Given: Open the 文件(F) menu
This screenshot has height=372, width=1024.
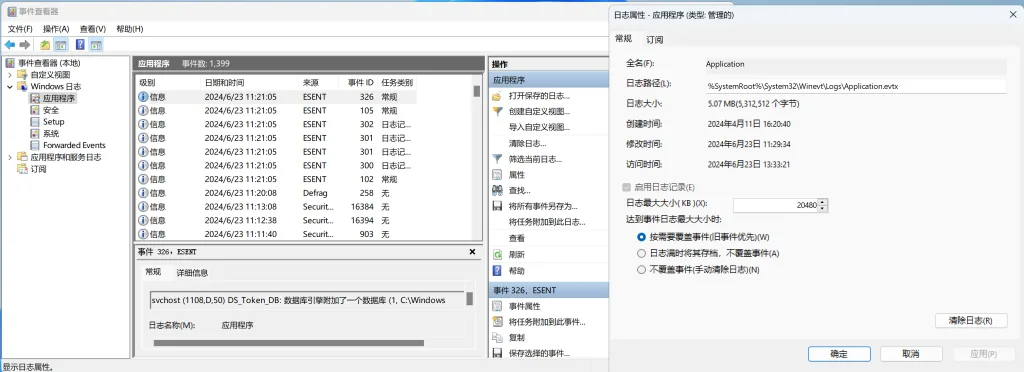Looking at the screenshot, I should pos(20,29).
